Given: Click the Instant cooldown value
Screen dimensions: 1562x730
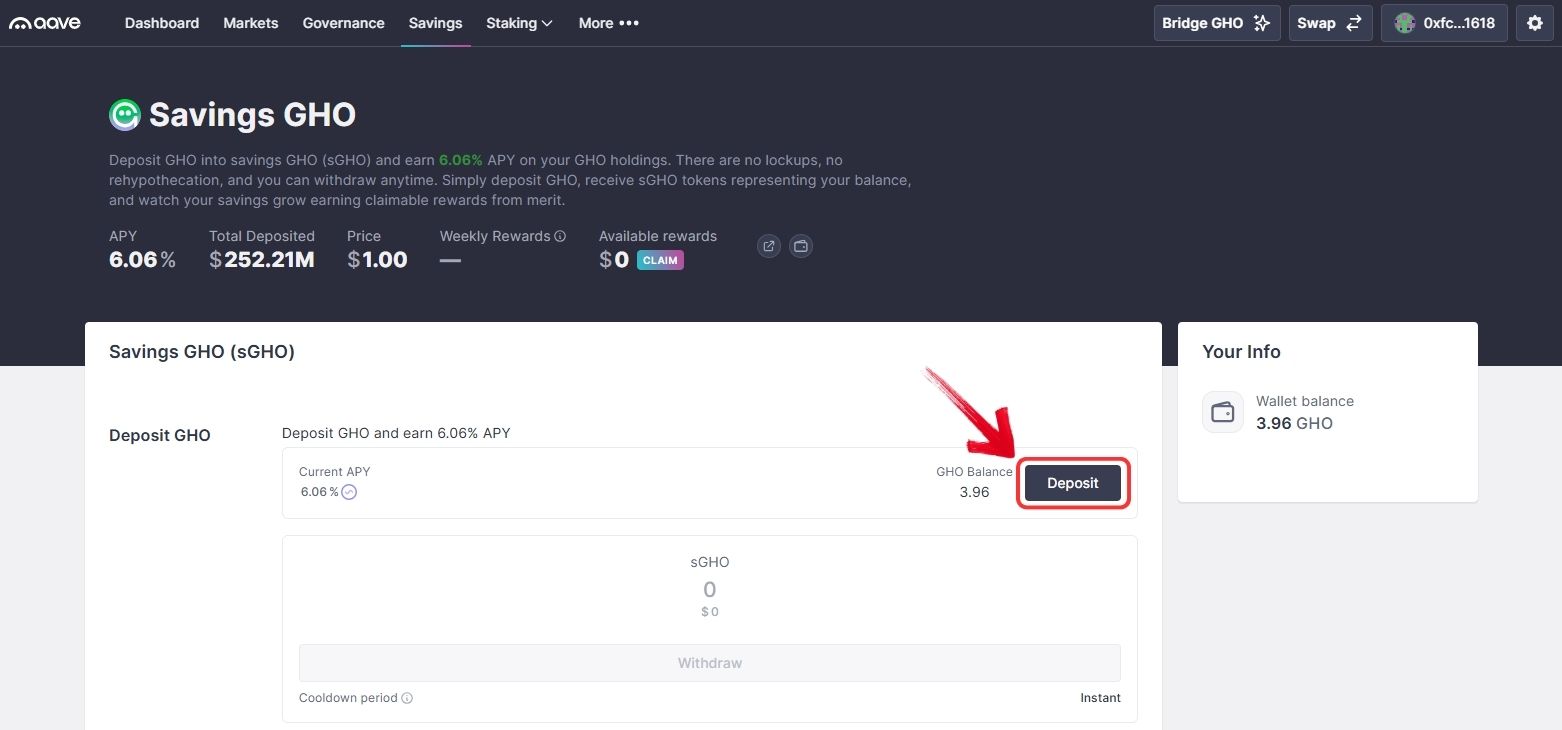Looking at the screenshot, I should 1100,698.
